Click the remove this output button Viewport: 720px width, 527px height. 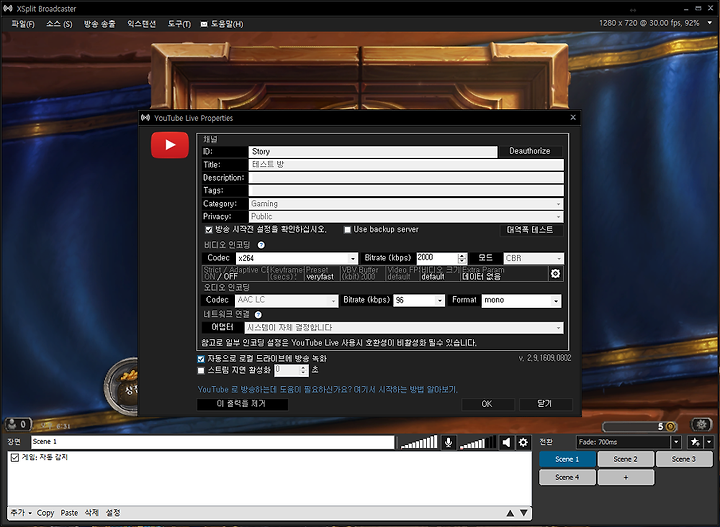pyautogui.click(x=242, y=404)
